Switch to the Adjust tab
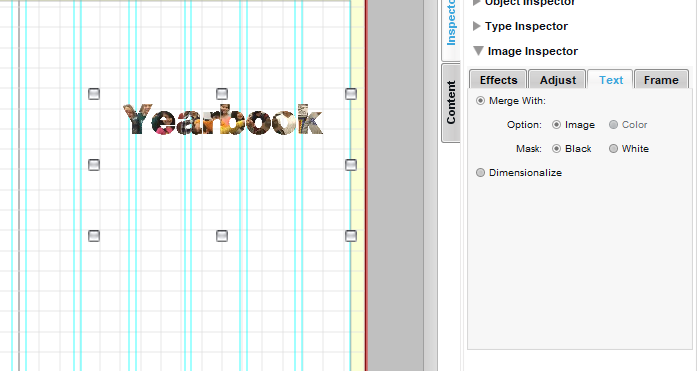699x371 pixels. (557, 80)
